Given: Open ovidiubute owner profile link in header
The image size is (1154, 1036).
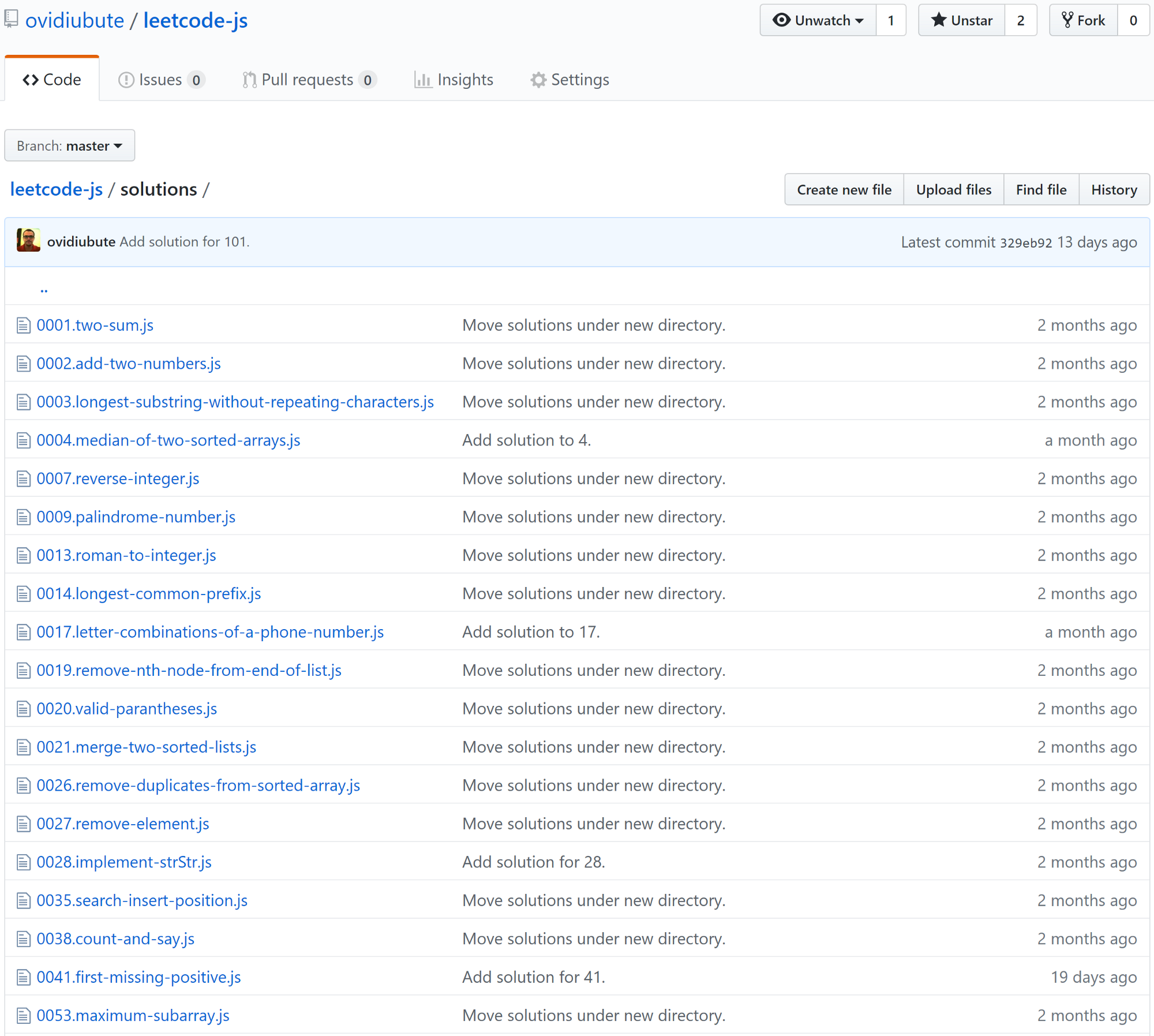Looking at the screenshot, I should (x=74, y=20).
